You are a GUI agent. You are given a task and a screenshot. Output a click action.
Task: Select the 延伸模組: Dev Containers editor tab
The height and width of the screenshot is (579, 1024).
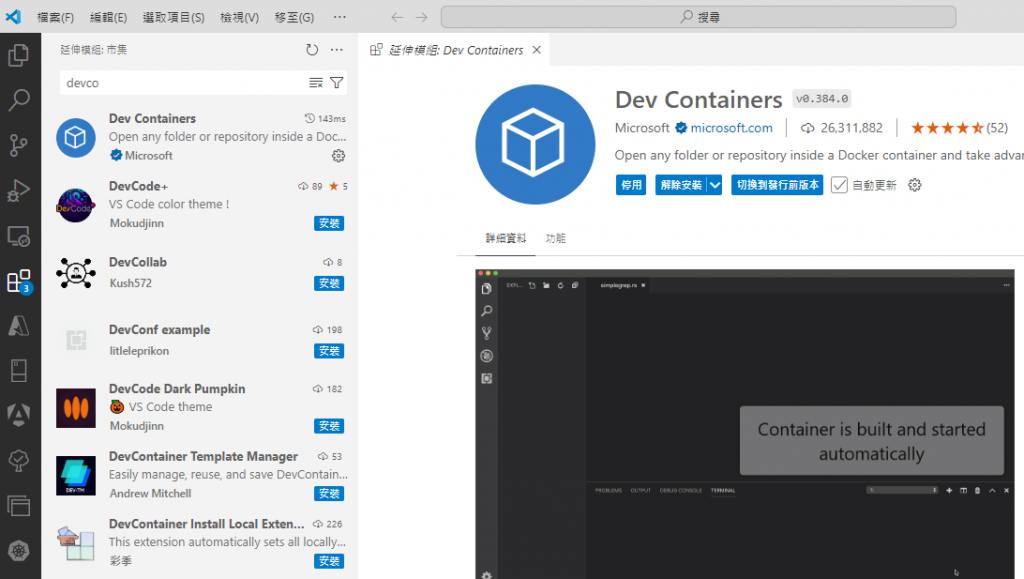455,50
